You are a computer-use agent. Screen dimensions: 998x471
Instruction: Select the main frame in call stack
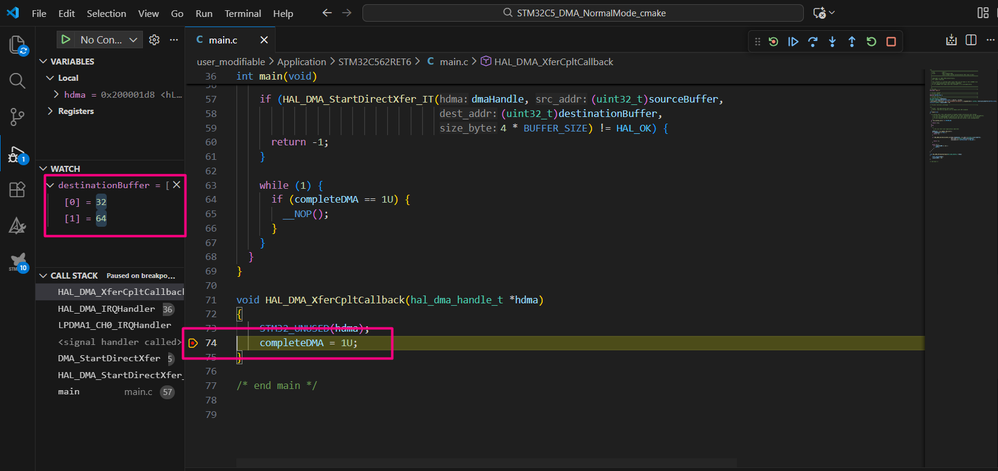[110, 391]
